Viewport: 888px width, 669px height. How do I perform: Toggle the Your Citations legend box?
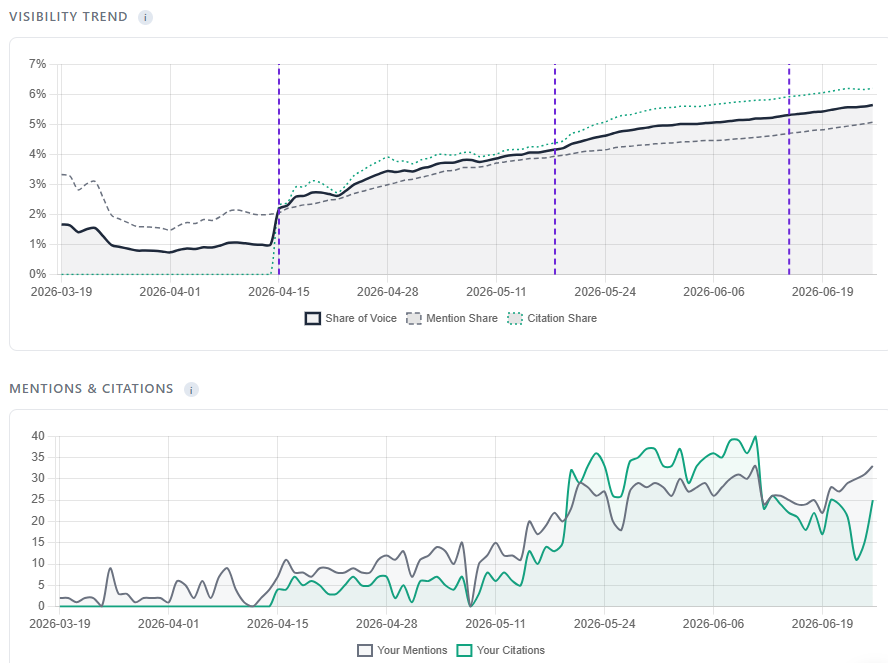[x=464, y=650]
